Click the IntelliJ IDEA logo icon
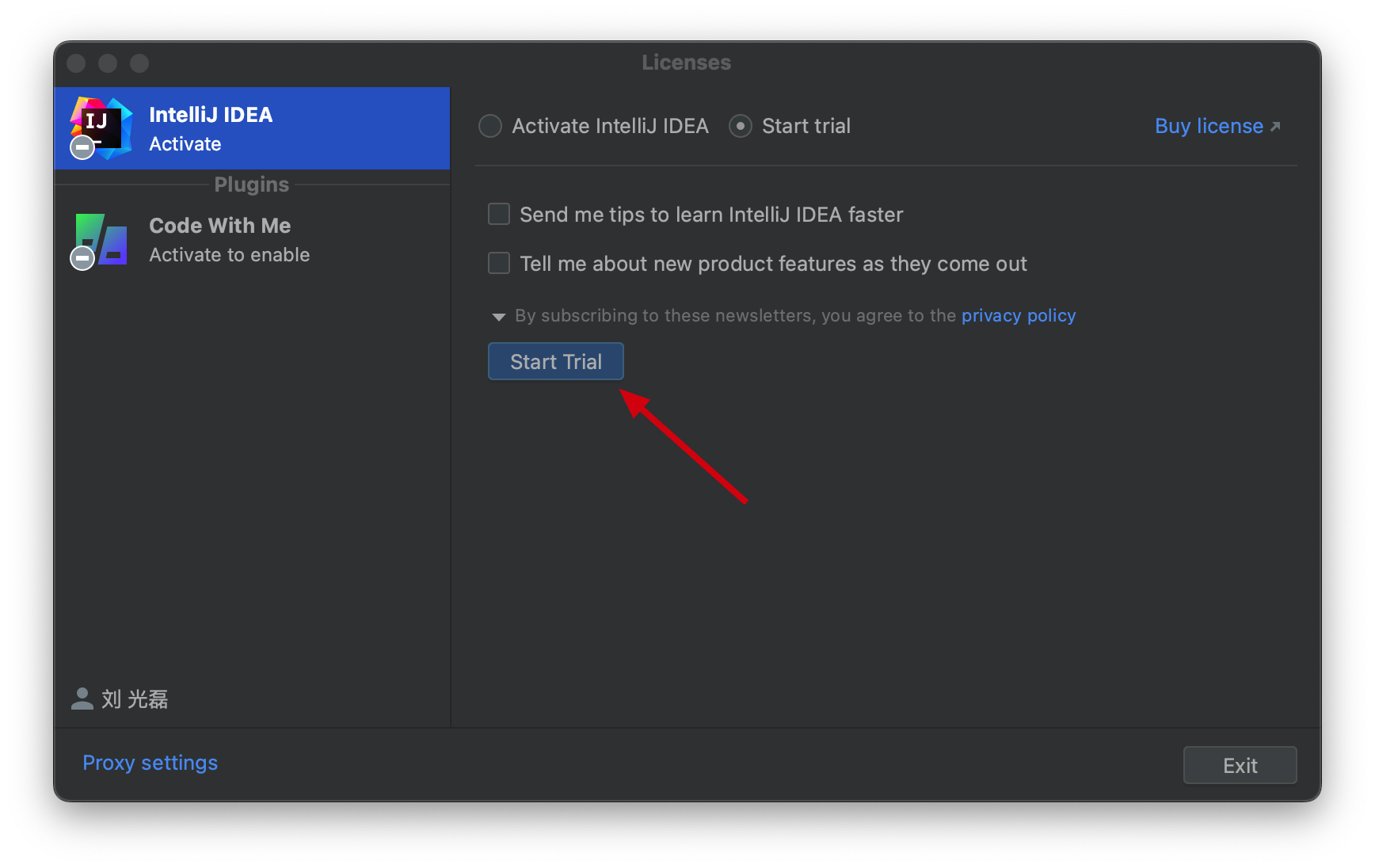1375x868 pixels. (x=101, y=128)
